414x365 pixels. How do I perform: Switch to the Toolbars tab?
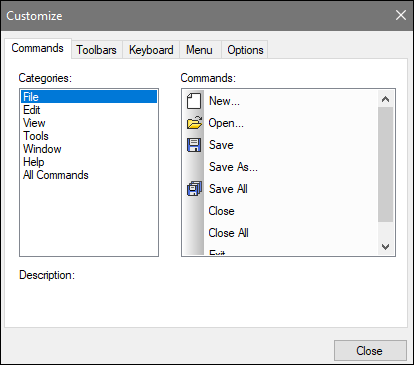(x=97, y=50)
